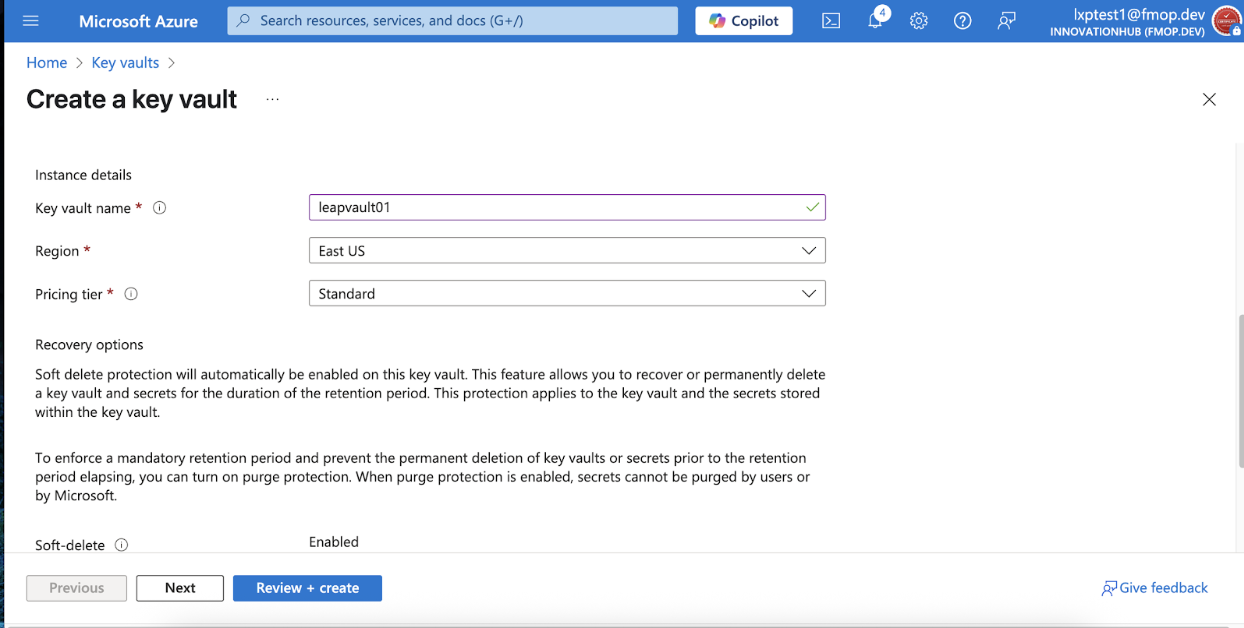Screen dimensions: 1244x628
Task: Go to the Key vaults breadcrumb
Action: pos(125,62)
